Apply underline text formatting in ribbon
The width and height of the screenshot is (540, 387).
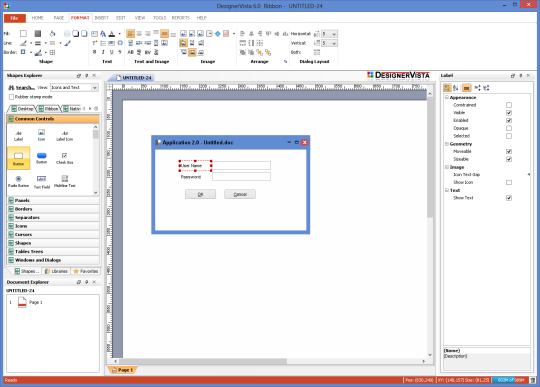coord(111,52)
